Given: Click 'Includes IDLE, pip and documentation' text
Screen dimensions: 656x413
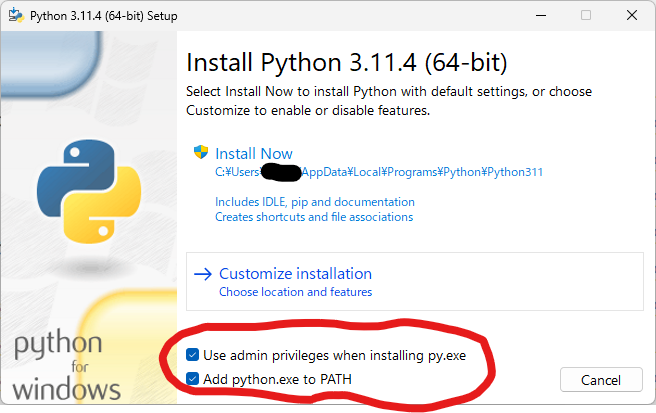Looking at the screenshot, I should [x=315, y=202].
